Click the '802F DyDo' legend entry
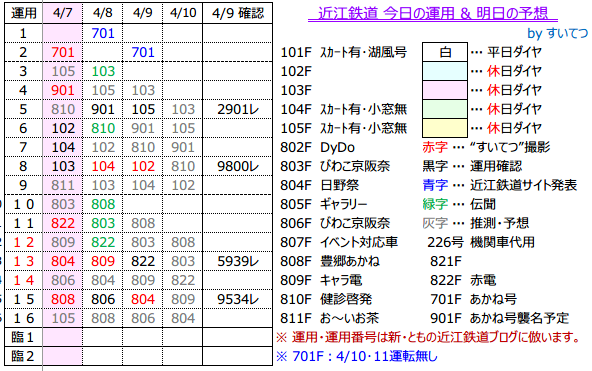Viewport: 592px width, 371px height. click(x=317, y=147)
